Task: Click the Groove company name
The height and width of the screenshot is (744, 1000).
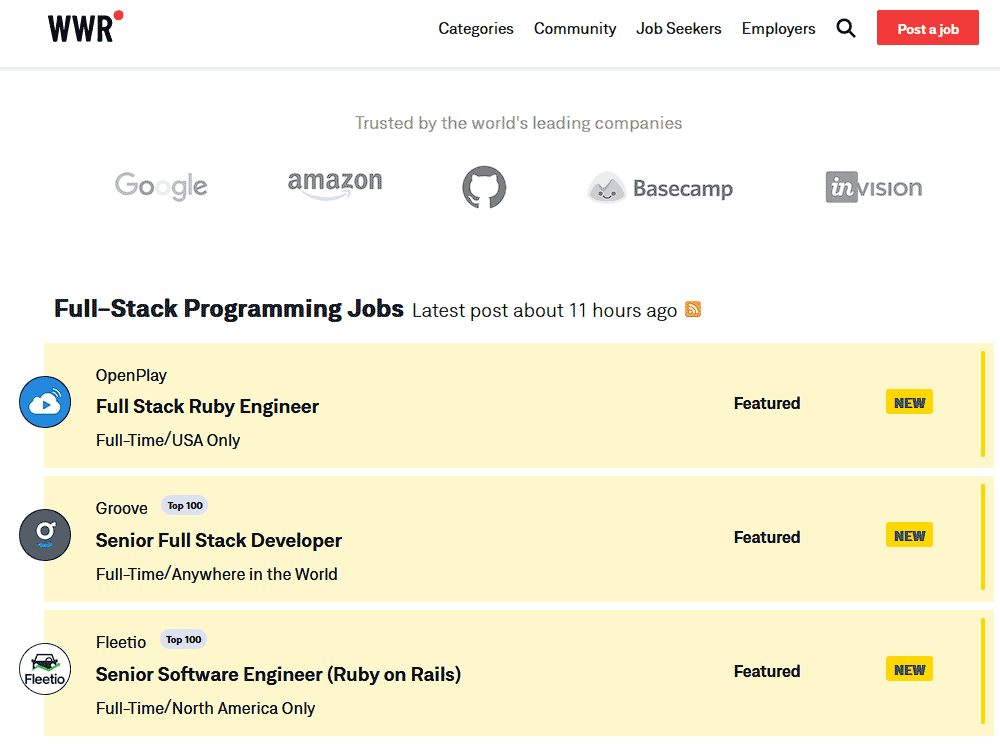Action: pos(122,508)
